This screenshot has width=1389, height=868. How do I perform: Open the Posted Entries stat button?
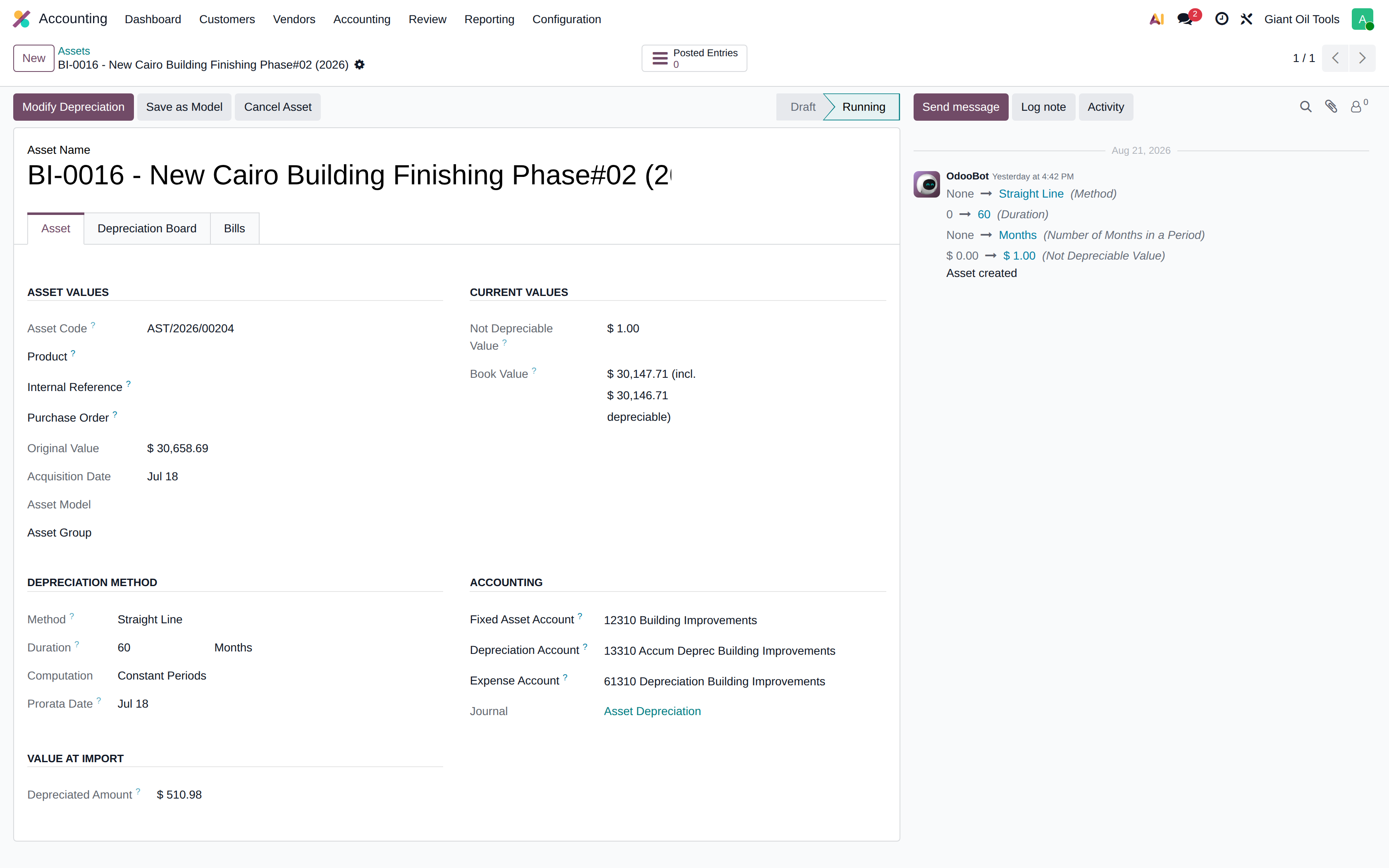coord(694,58)
